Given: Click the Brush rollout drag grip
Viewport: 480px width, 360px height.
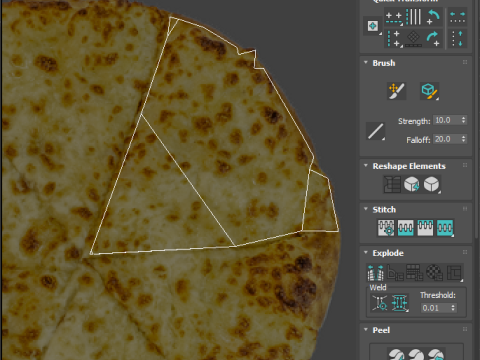Looking at the screenshot, I should 465,62.
